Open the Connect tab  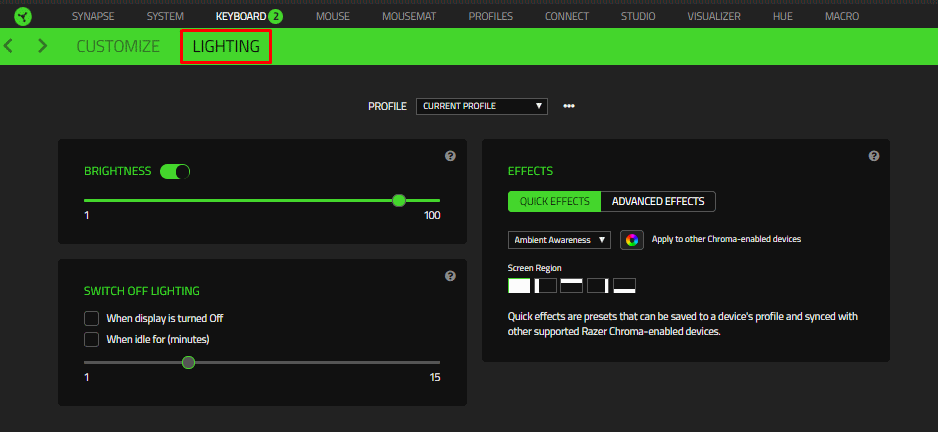pos(567,16)
